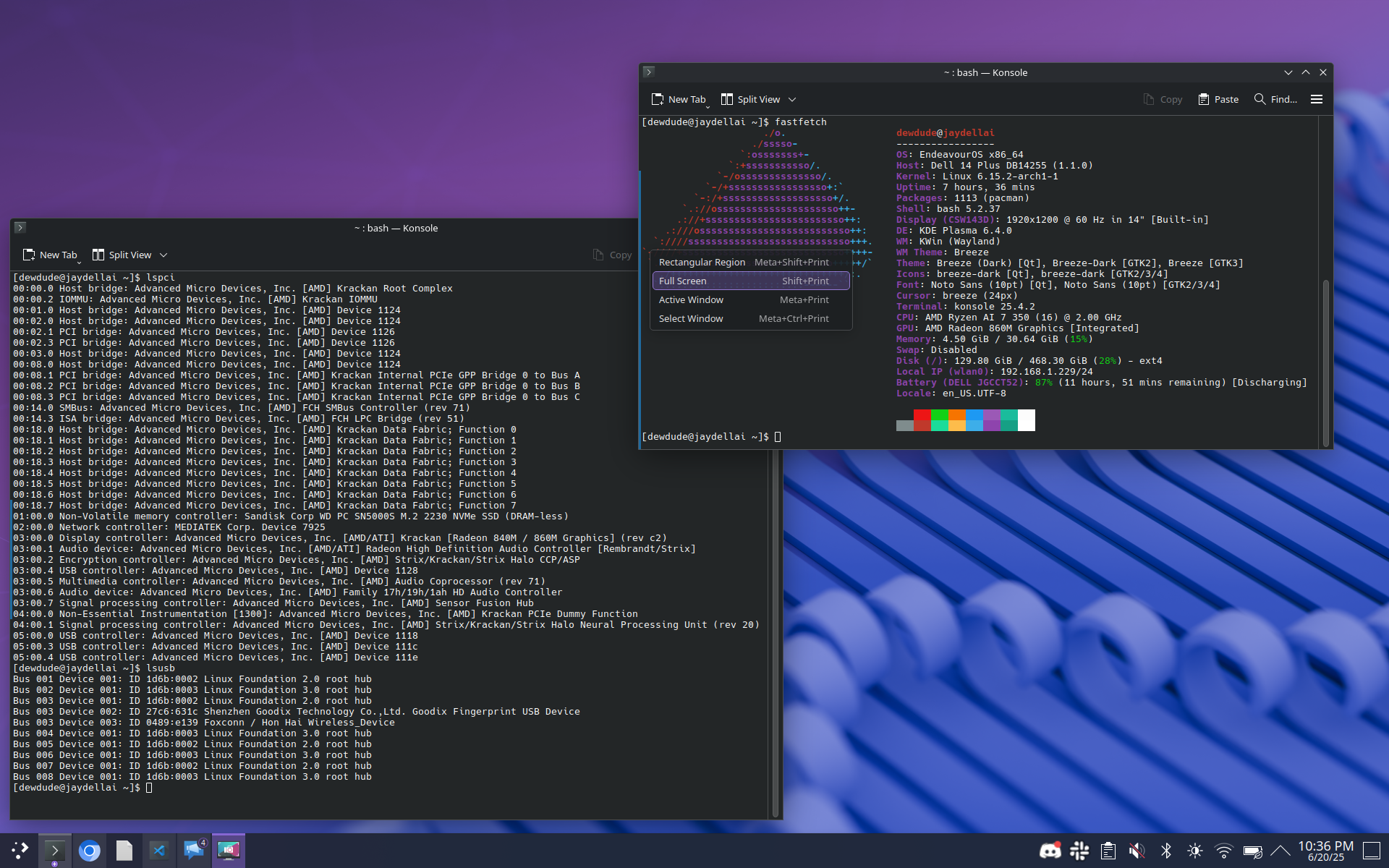Click the 'DE: KDE Plasma 6.4.0' line
The height and width of the screenshot is (868, 1389).
[953, 231]
